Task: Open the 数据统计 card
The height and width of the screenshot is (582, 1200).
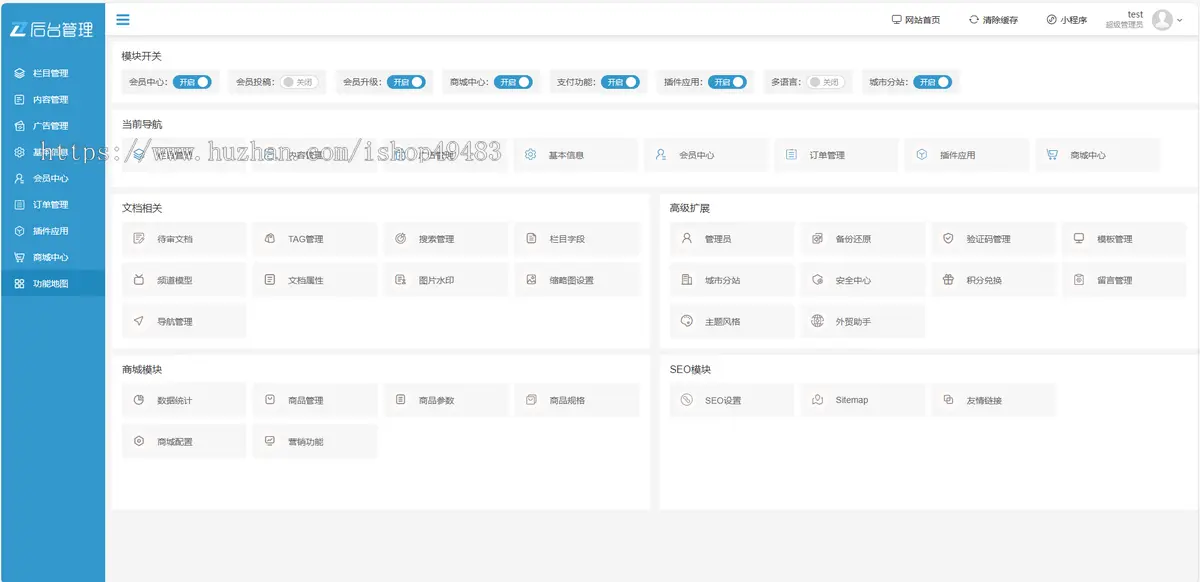Action: tap(184, 400)
